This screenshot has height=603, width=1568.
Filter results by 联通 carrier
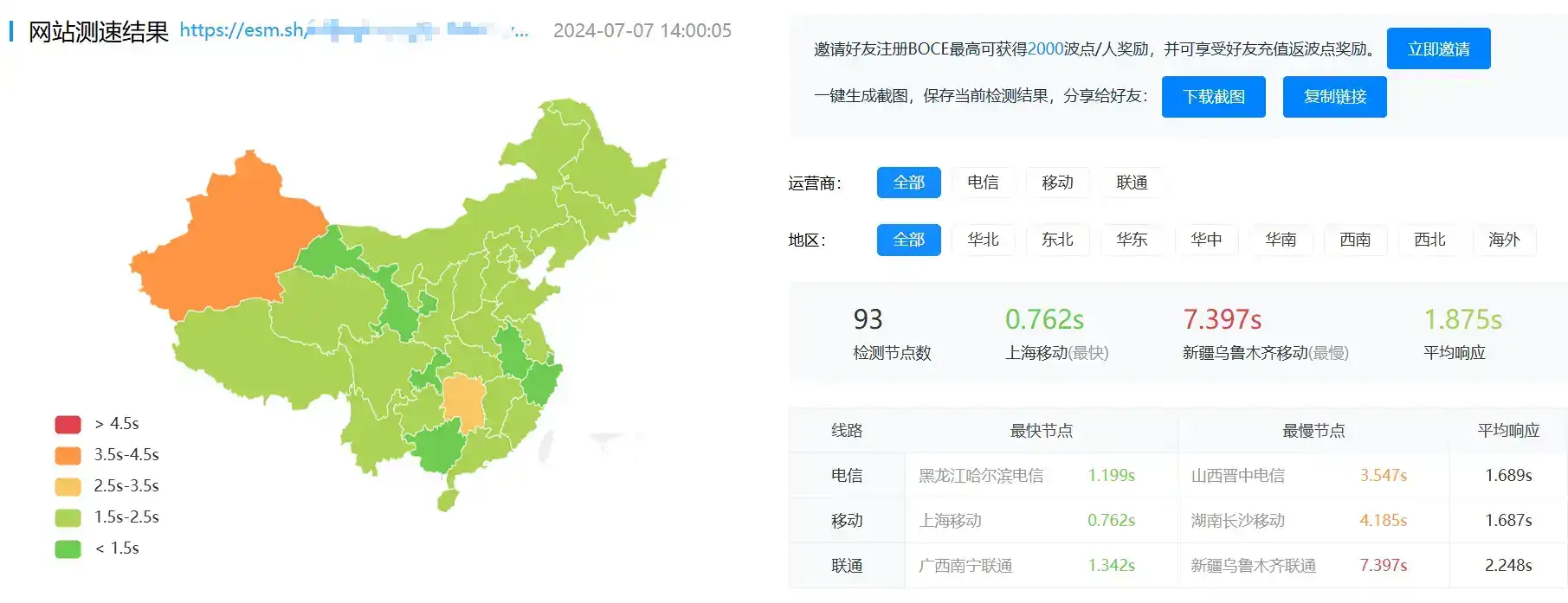pos(1132,183)
